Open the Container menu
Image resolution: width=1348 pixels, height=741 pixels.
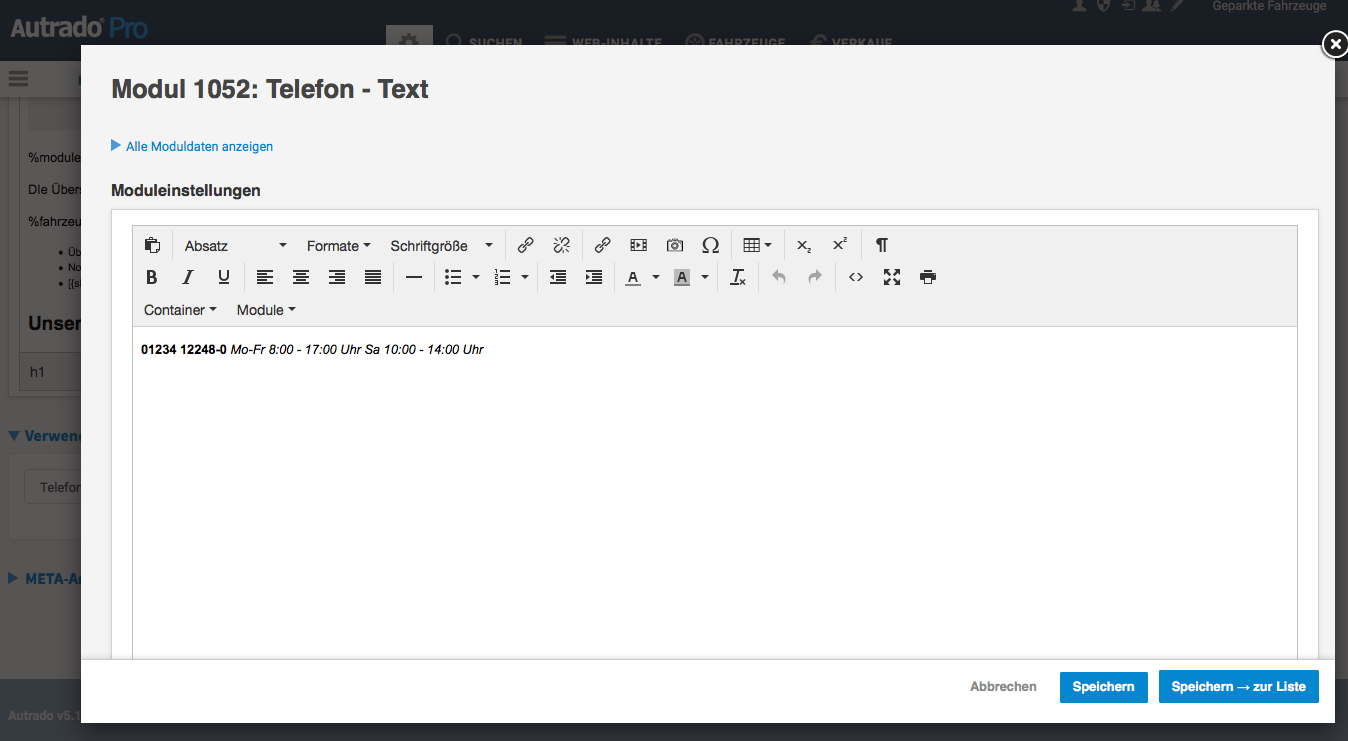[x=180, y=310]
